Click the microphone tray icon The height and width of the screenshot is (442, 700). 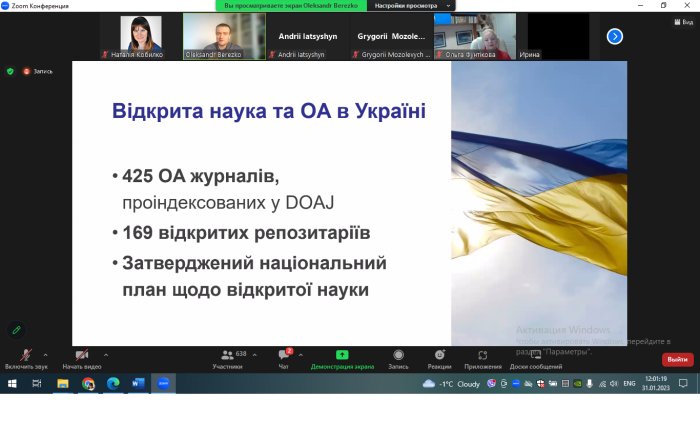(x=589, y=384)
